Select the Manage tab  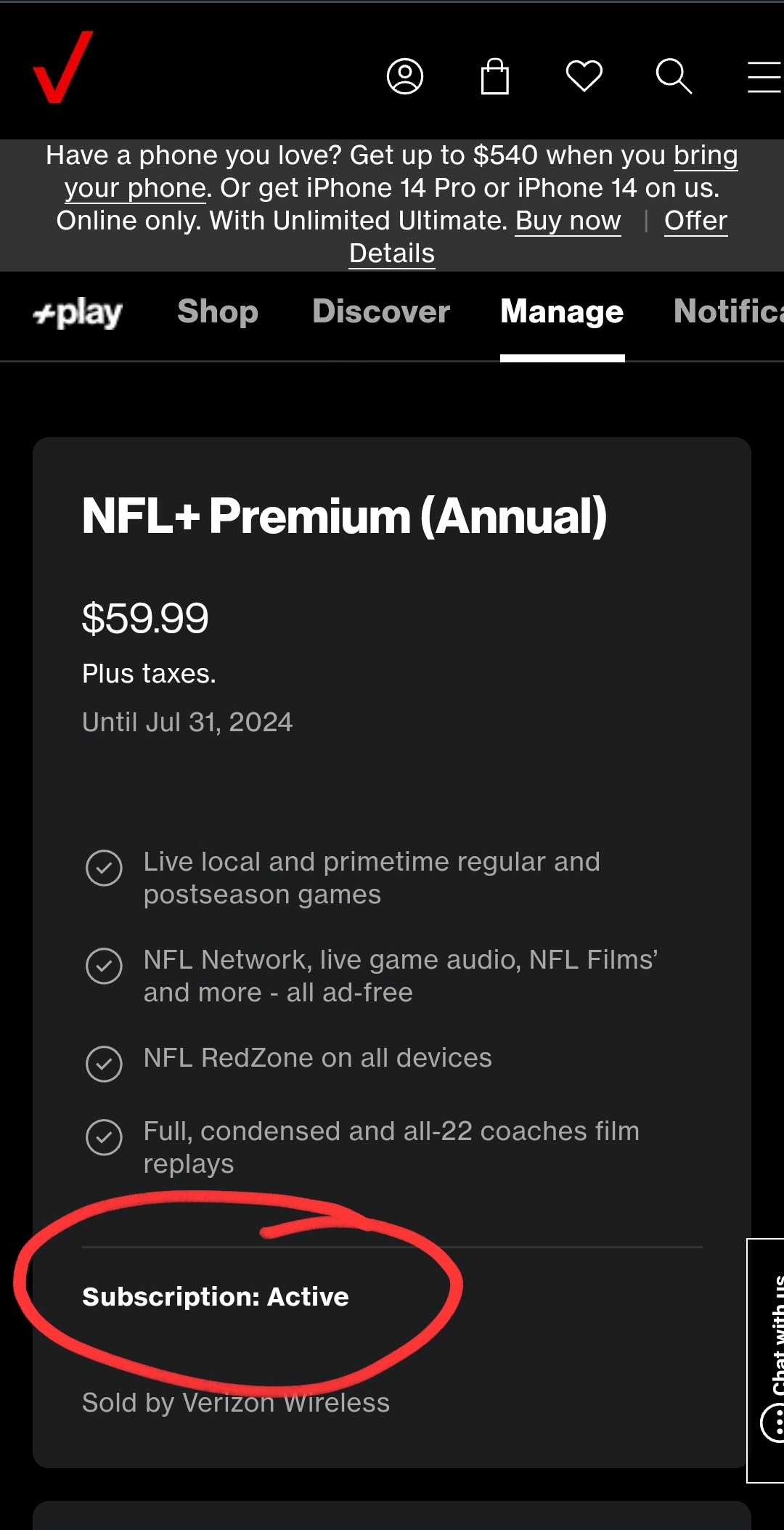562,312
